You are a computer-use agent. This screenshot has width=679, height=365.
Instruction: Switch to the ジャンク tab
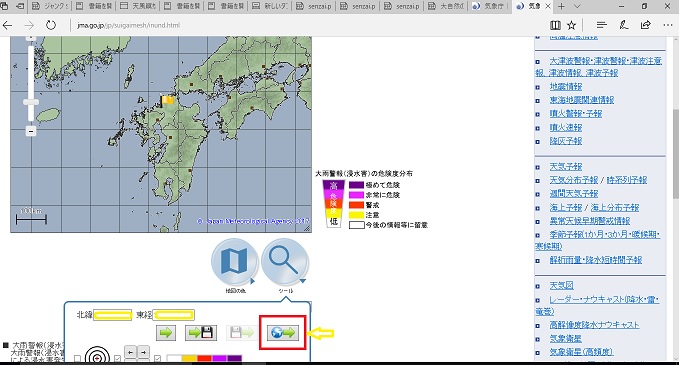coord(50,6)
